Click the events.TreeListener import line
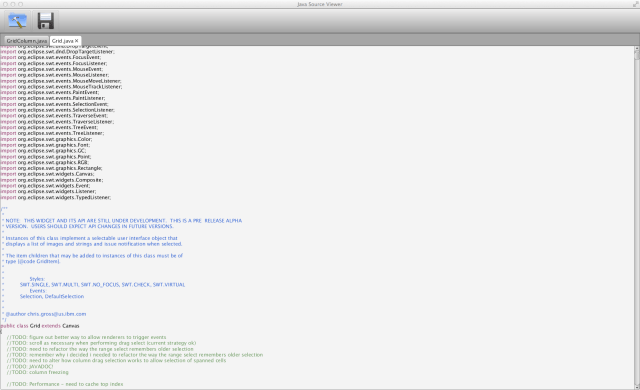Viewport: 640px width, 390px height. (52, 133)
